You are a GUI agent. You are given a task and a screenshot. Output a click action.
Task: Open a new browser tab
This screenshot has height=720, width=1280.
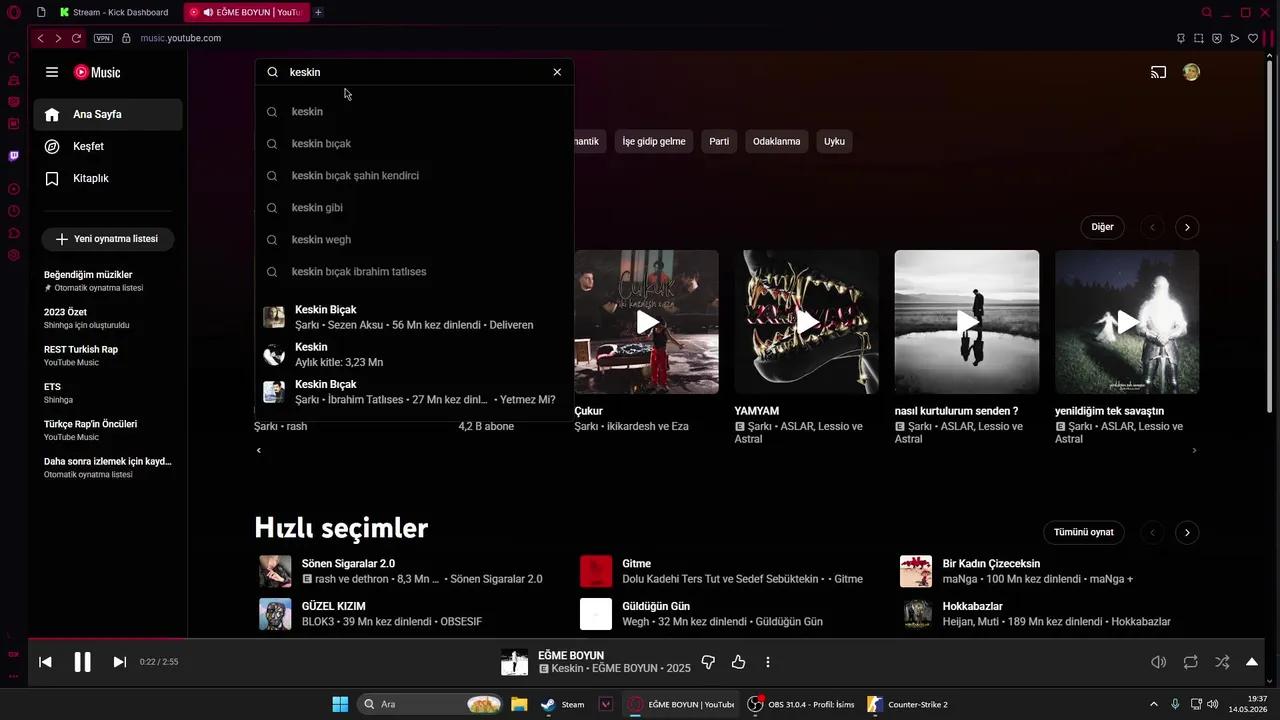click(x=318, y=12)
